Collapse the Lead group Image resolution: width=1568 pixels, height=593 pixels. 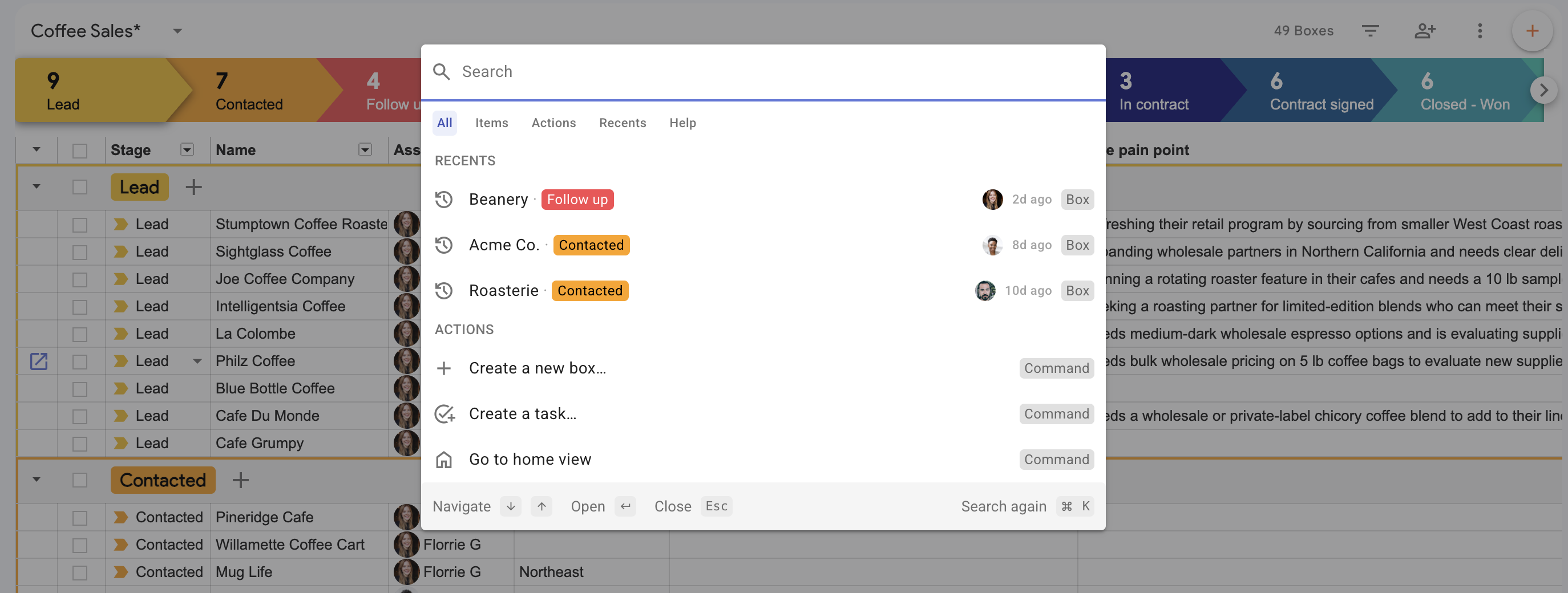[37, 186]
